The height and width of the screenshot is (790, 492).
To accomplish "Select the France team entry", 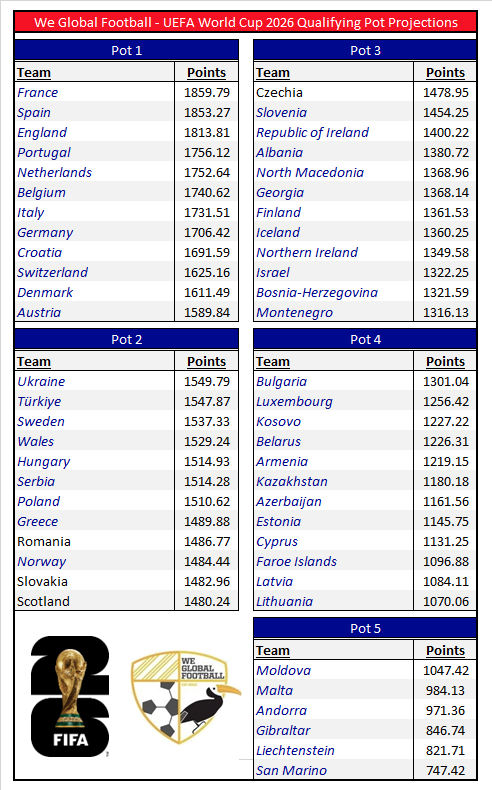I will (38, 93).
